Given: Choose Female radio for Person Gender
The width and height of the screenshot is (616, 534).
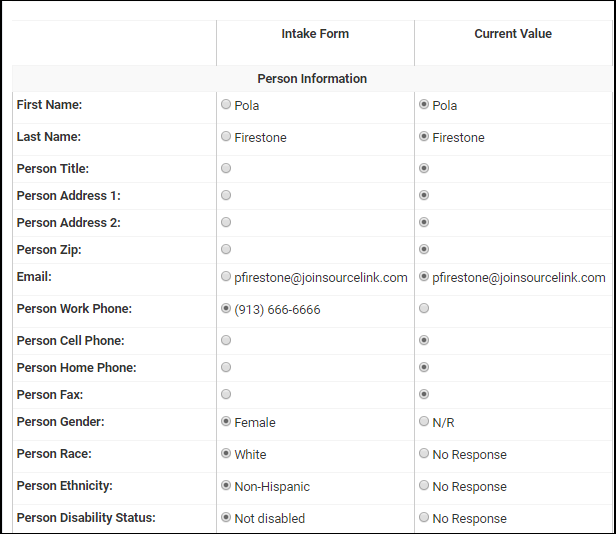Looking at the screenshot, I should click(226, 421).
